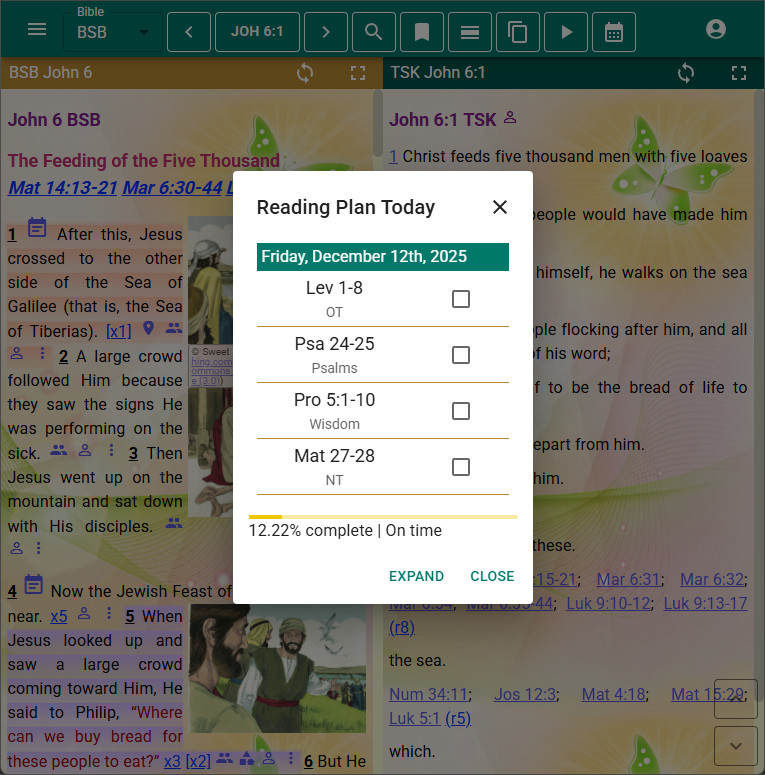Check the Psa 24-25 reading checkbox

coord(461,355)
